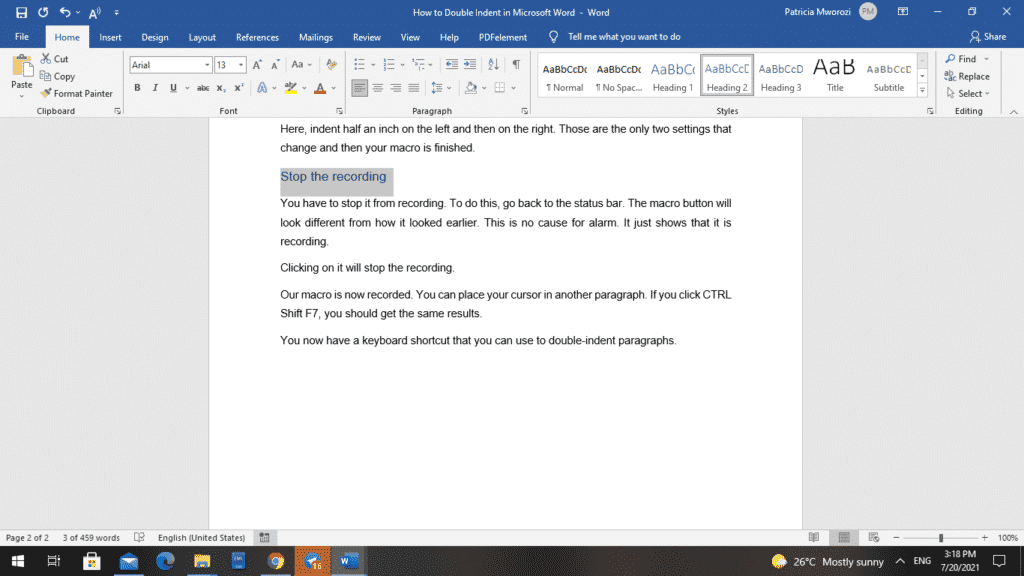The height and width of the screenshot is (576, 1024).
Task: Toggle Italic formatting
Action: pos(155,88)
